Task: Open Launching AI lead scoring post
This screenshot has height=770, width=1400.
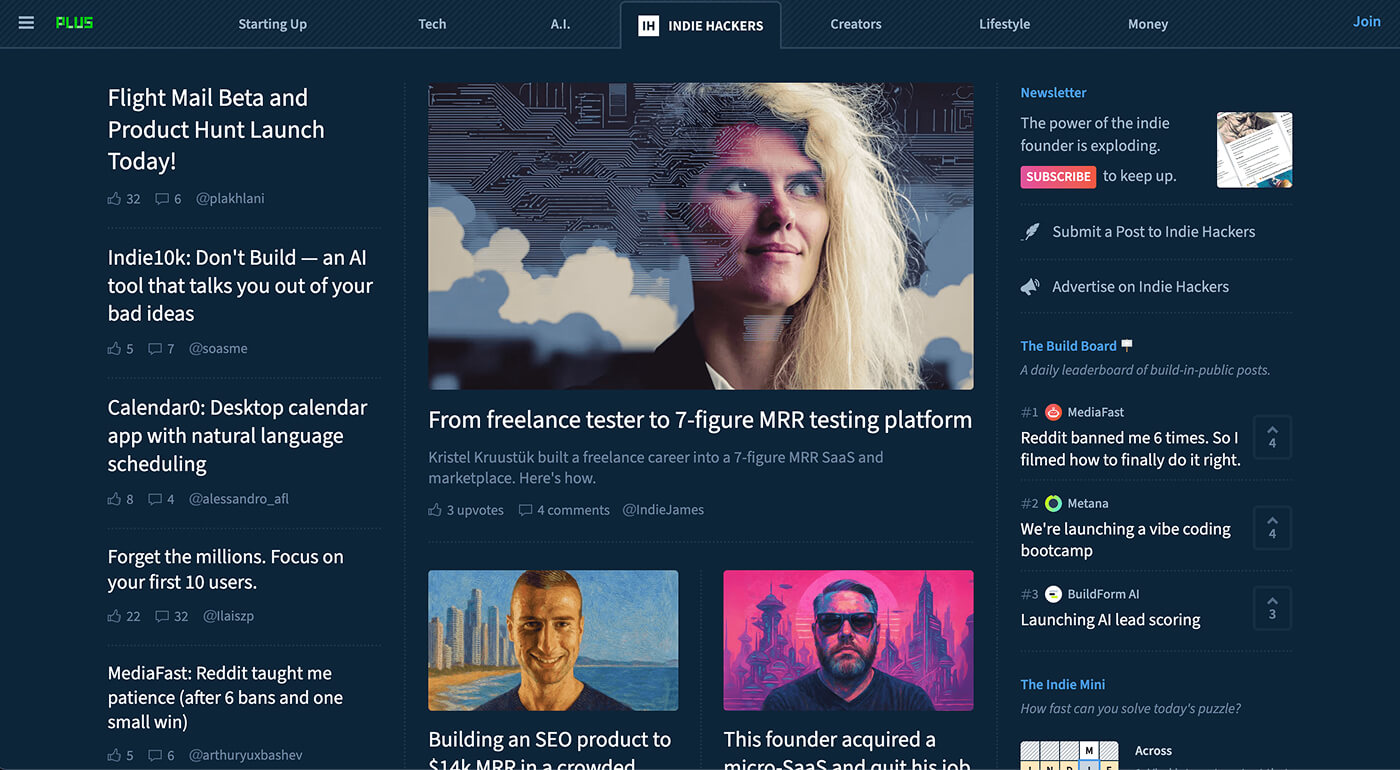Action: pyautogui.click(x=1110, y=620)
